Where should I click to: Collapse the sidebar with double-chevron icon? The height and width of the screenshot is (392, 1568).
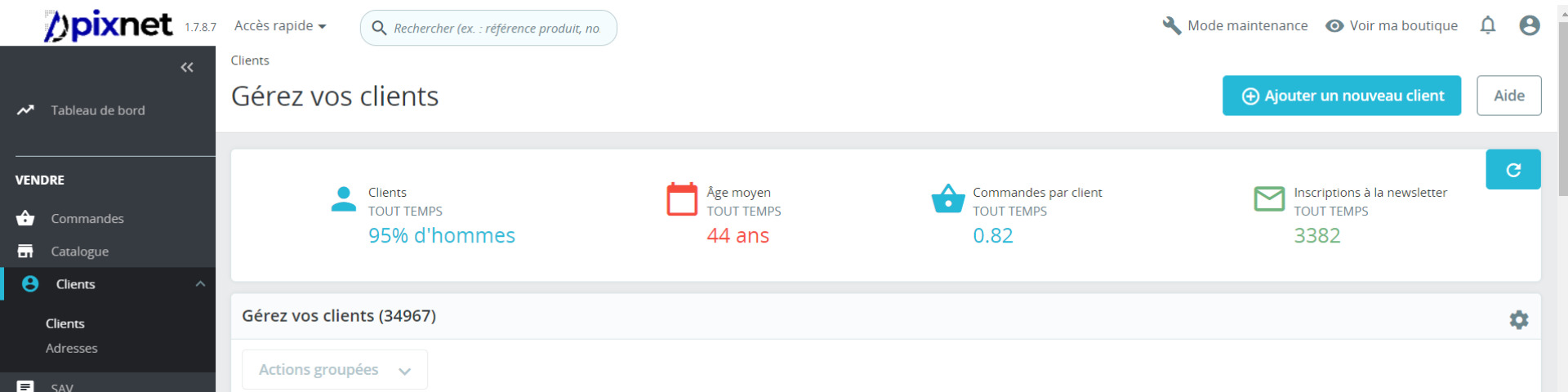tap(187, 67)
